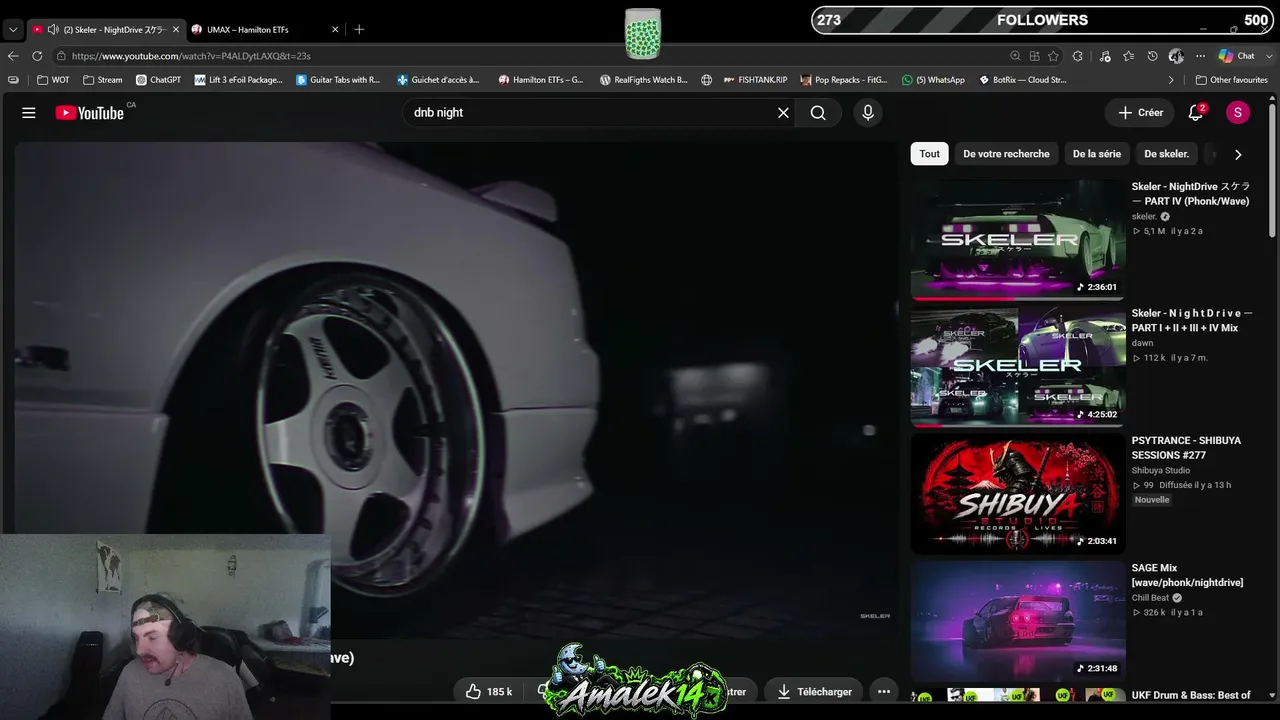Go back with the browser back arrow
Image resolution: width=1280 pixels, height=720 pixels.
click(13, 56)
